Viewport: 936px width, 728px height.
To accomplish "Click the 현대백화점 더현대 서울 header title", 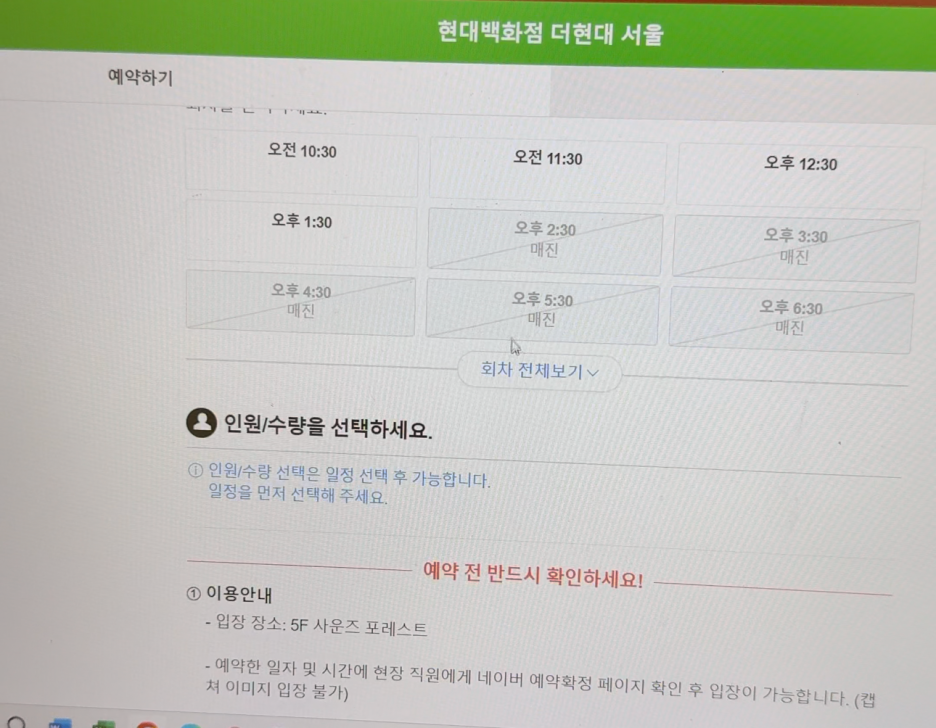I will [x=550, y=32].
